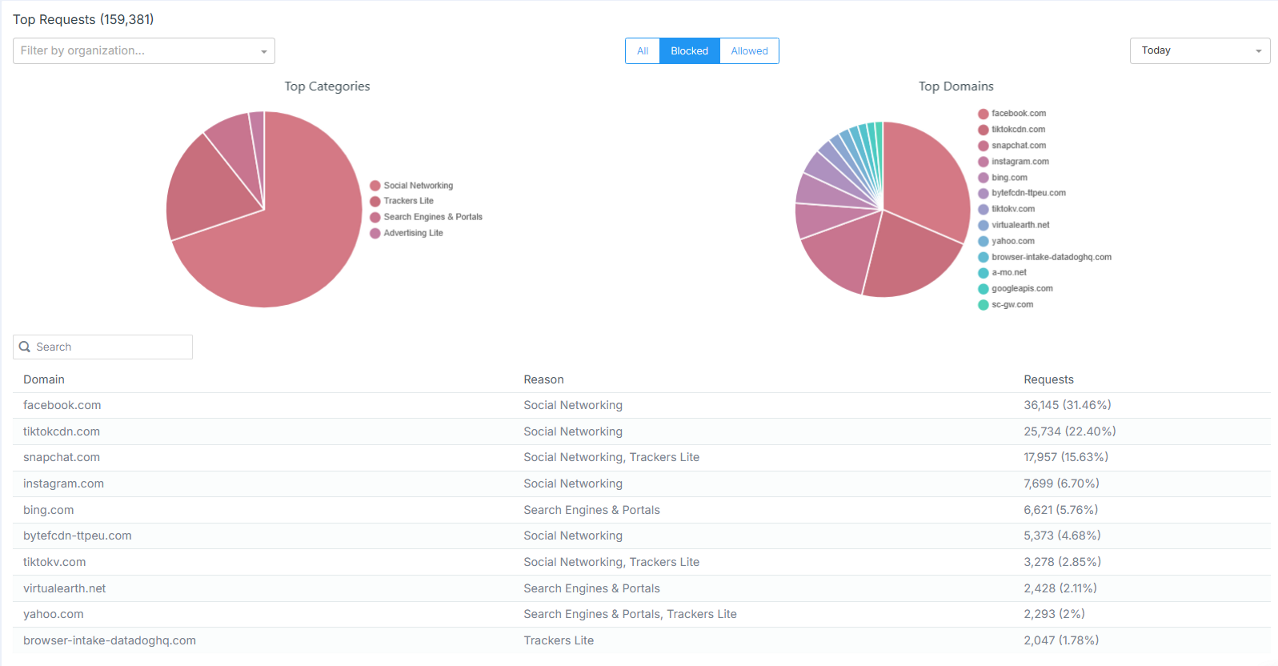Image resolution: width=1278 pixels, height=666 pixels.
Task: Click the 7,699 (6.70%) requests value
Action: pyautogui.click(x=1061, y=484)
